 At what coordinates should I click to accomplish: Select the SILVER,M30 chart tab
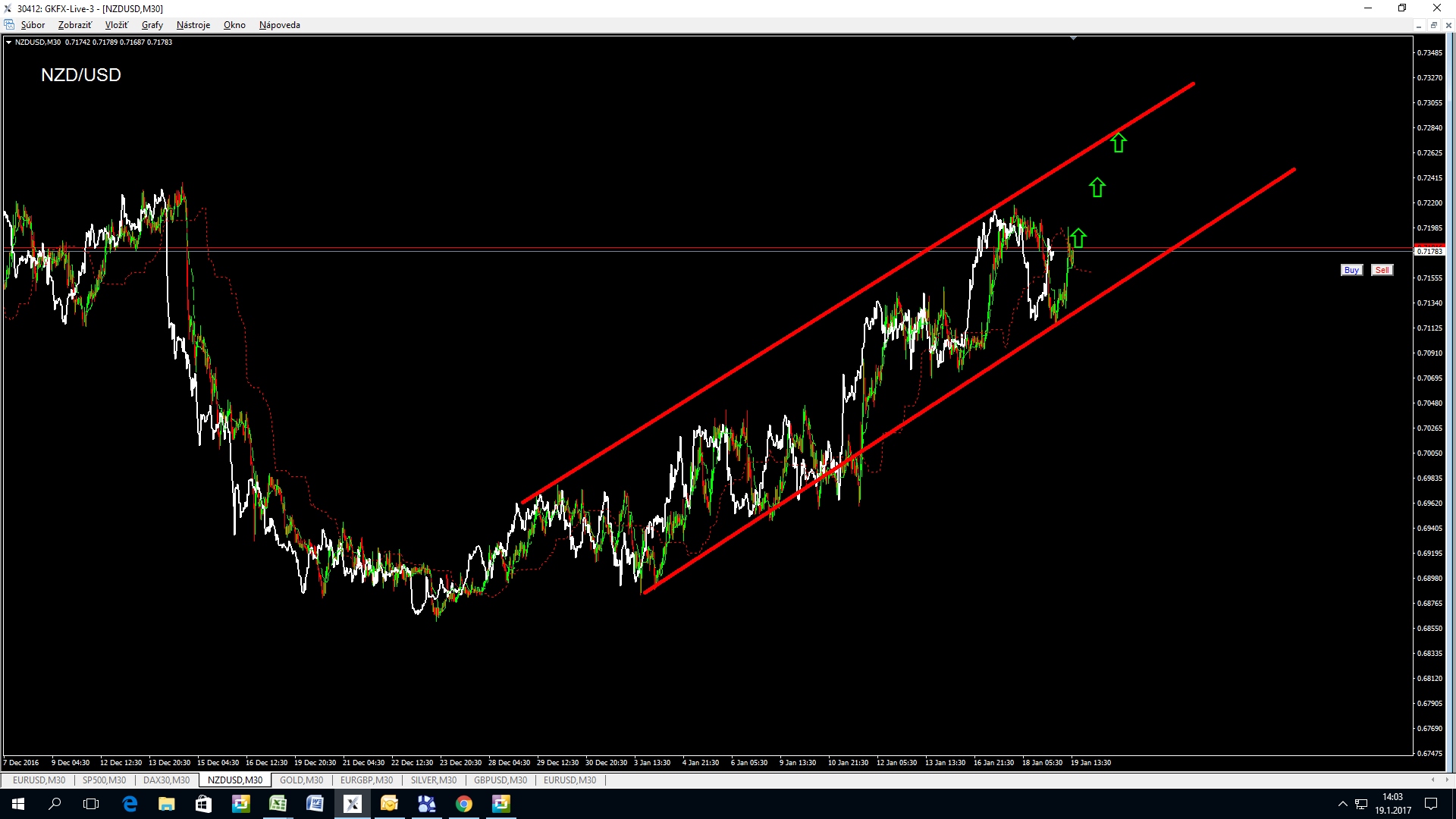coord(433,780)
